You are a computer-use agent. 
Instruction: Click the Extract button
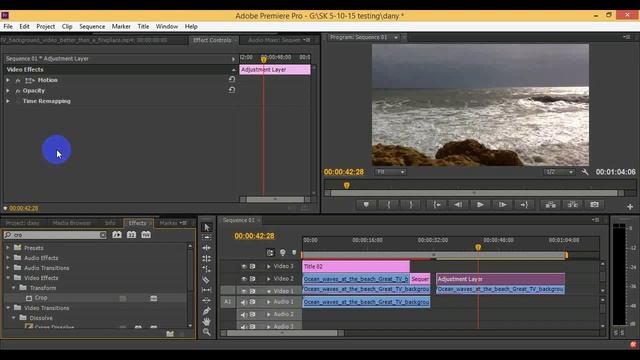(x=573, y=204)
